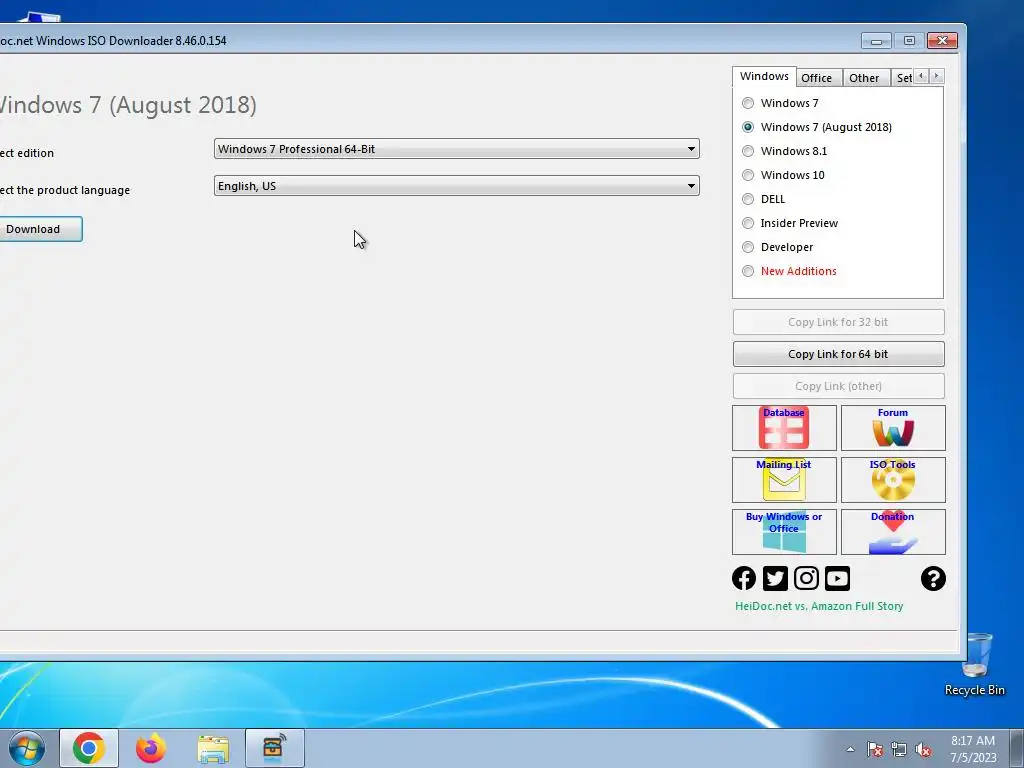Click the network tray icon
The height and width of the screenshot is (768, 1024).
pyautogui.click(x=899, y=749)
